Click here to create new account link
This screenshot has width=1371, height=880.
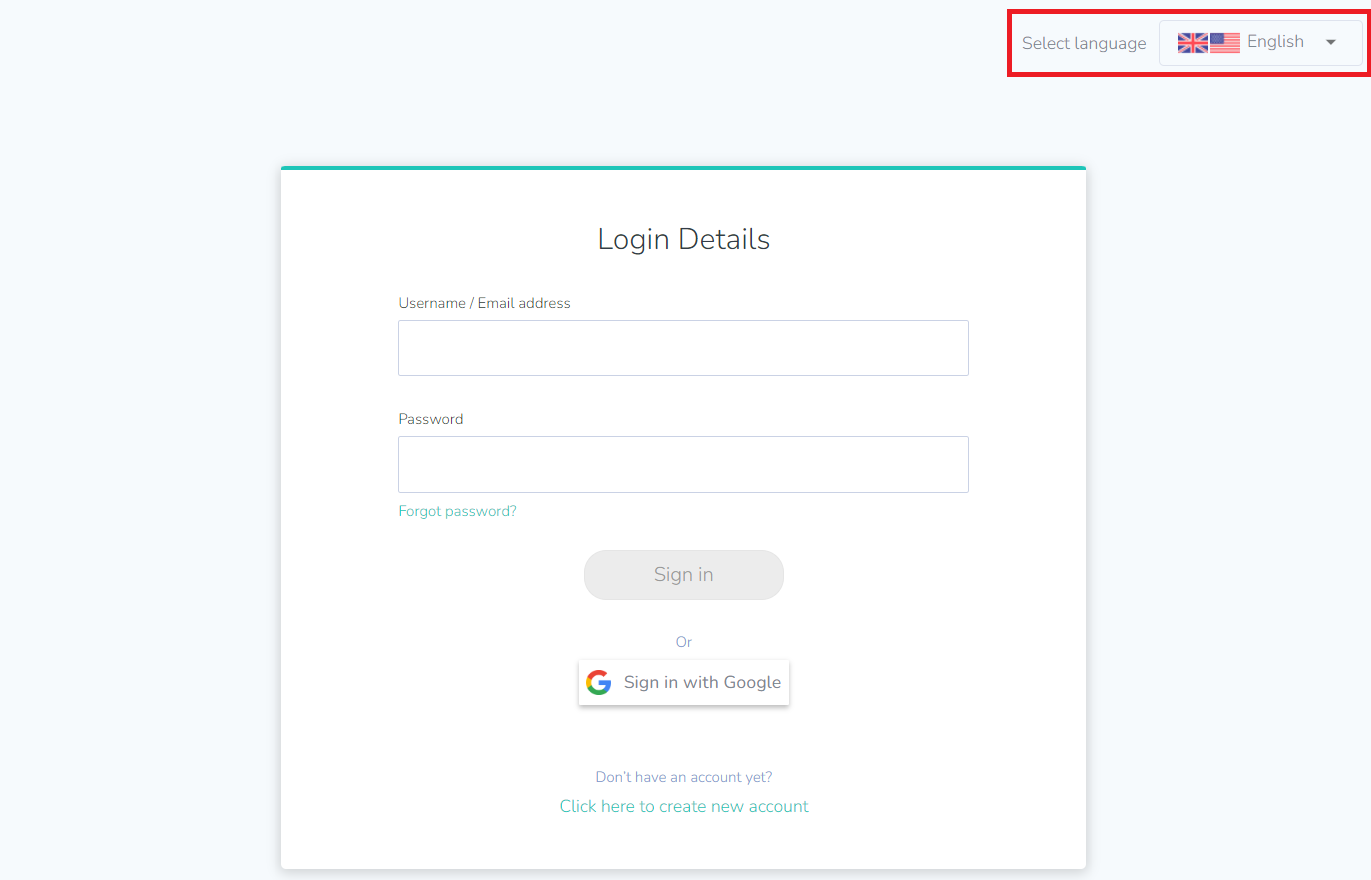coord(684,806)
